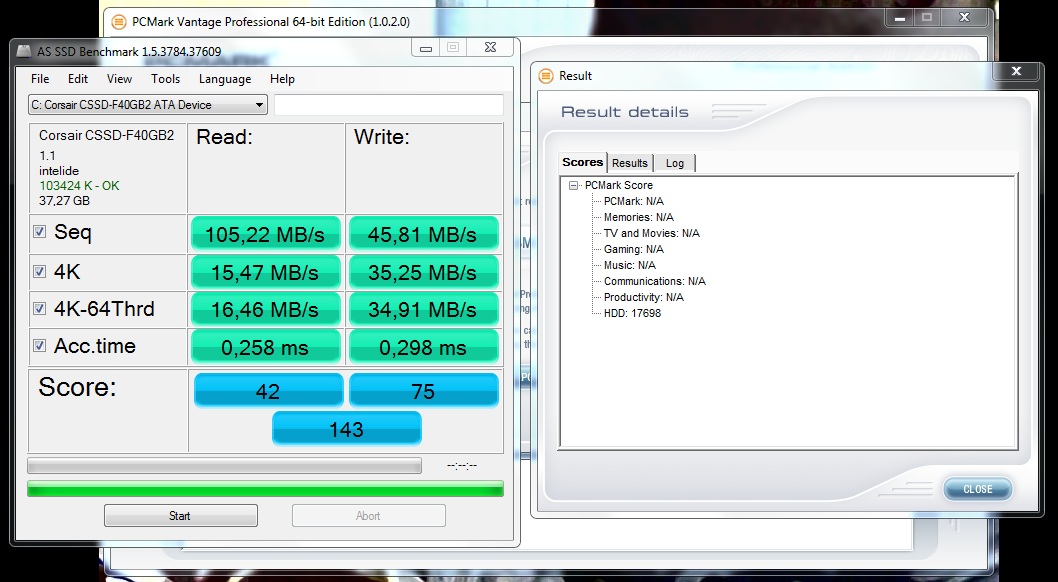Click the read score 42
Screen dimensions: 1058x582
(269, 390)
